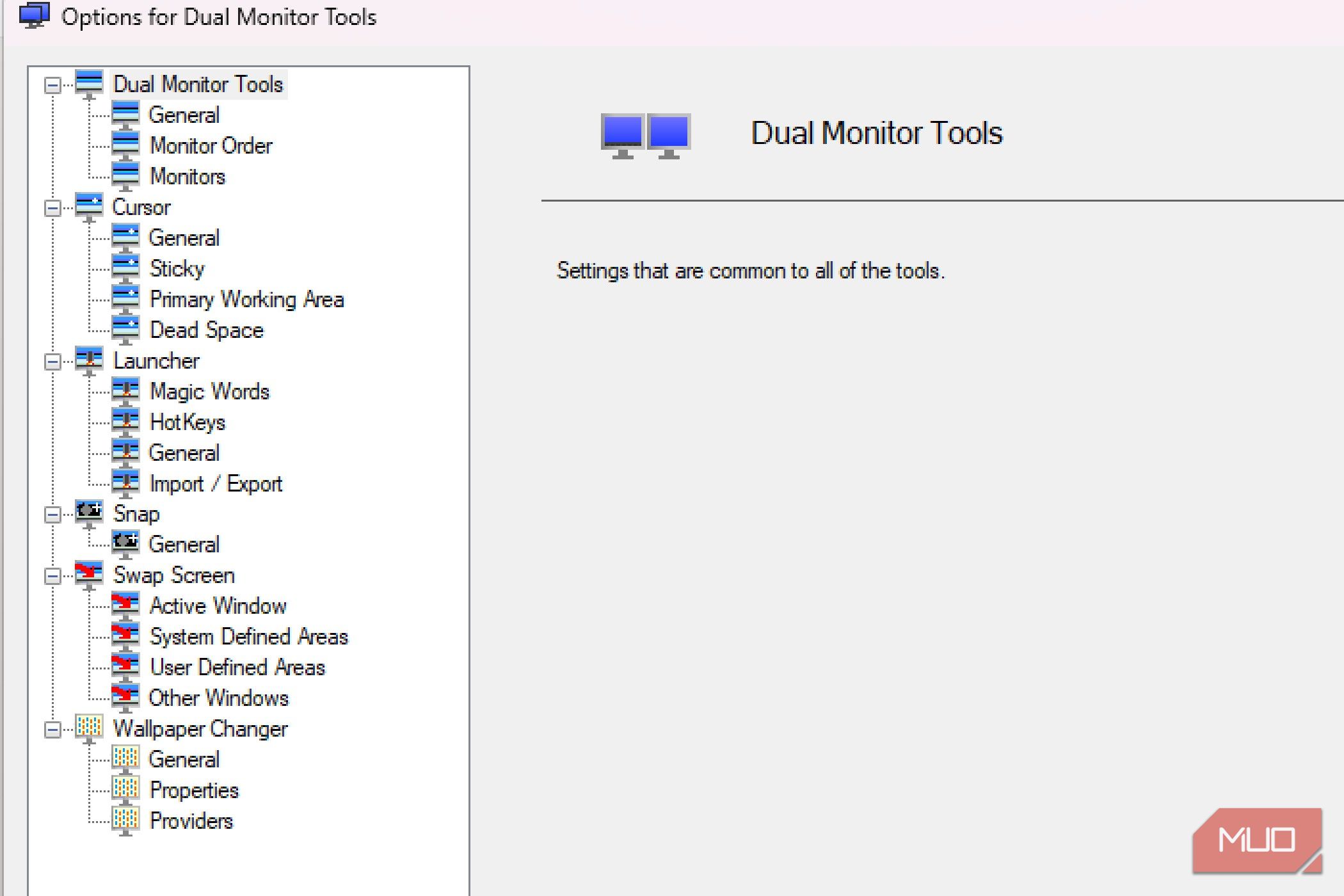Select the Cursor label
Image resolution: width=1344 pixels, height=896 pixels.
[x=141, y=207]
